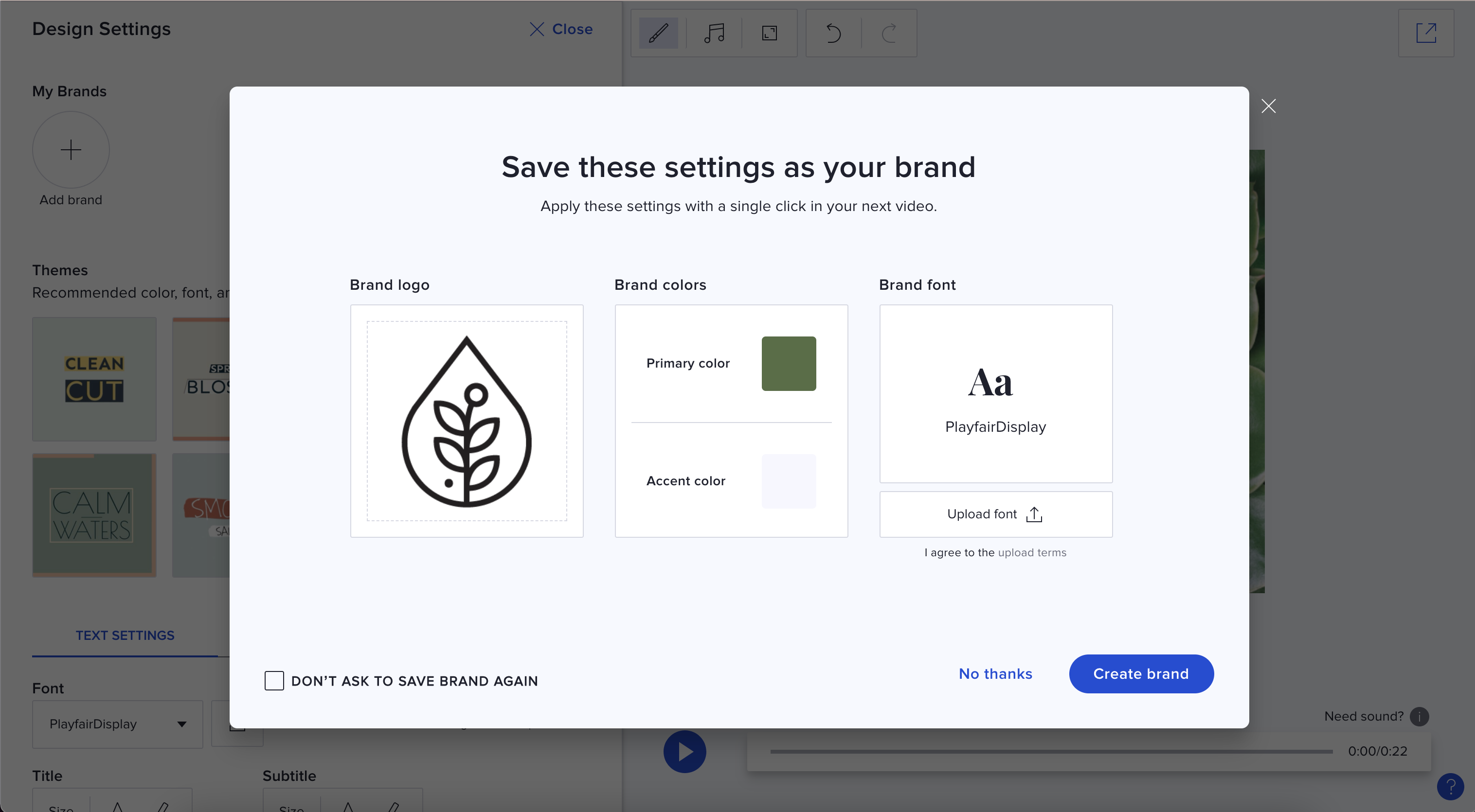Click the upload terms link
1475x812 pixels.
coord(1032,552)
